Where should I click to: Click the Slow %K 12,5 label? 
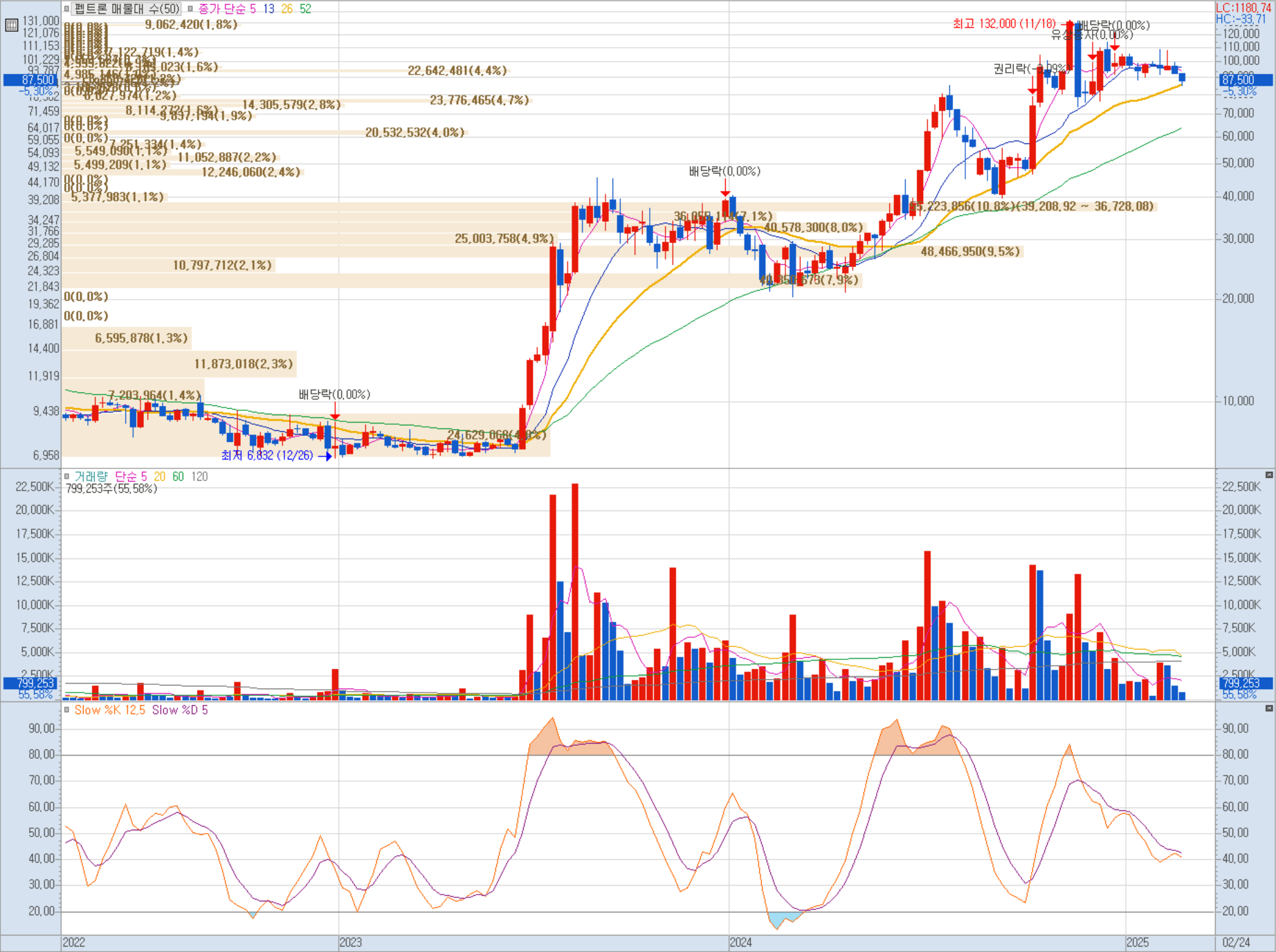point(110,710)
